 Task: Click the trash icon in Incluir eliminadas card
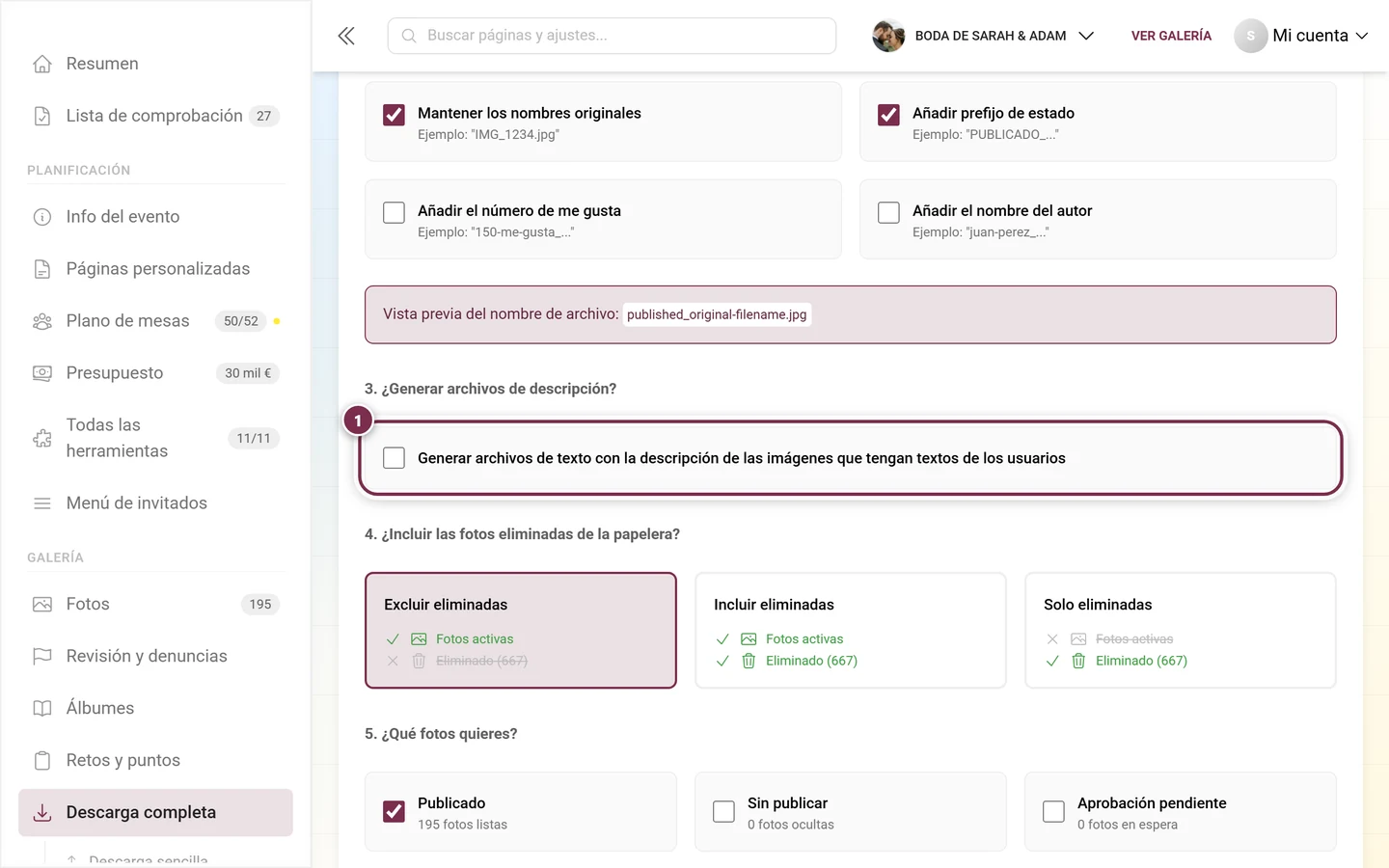coord(749,661)
